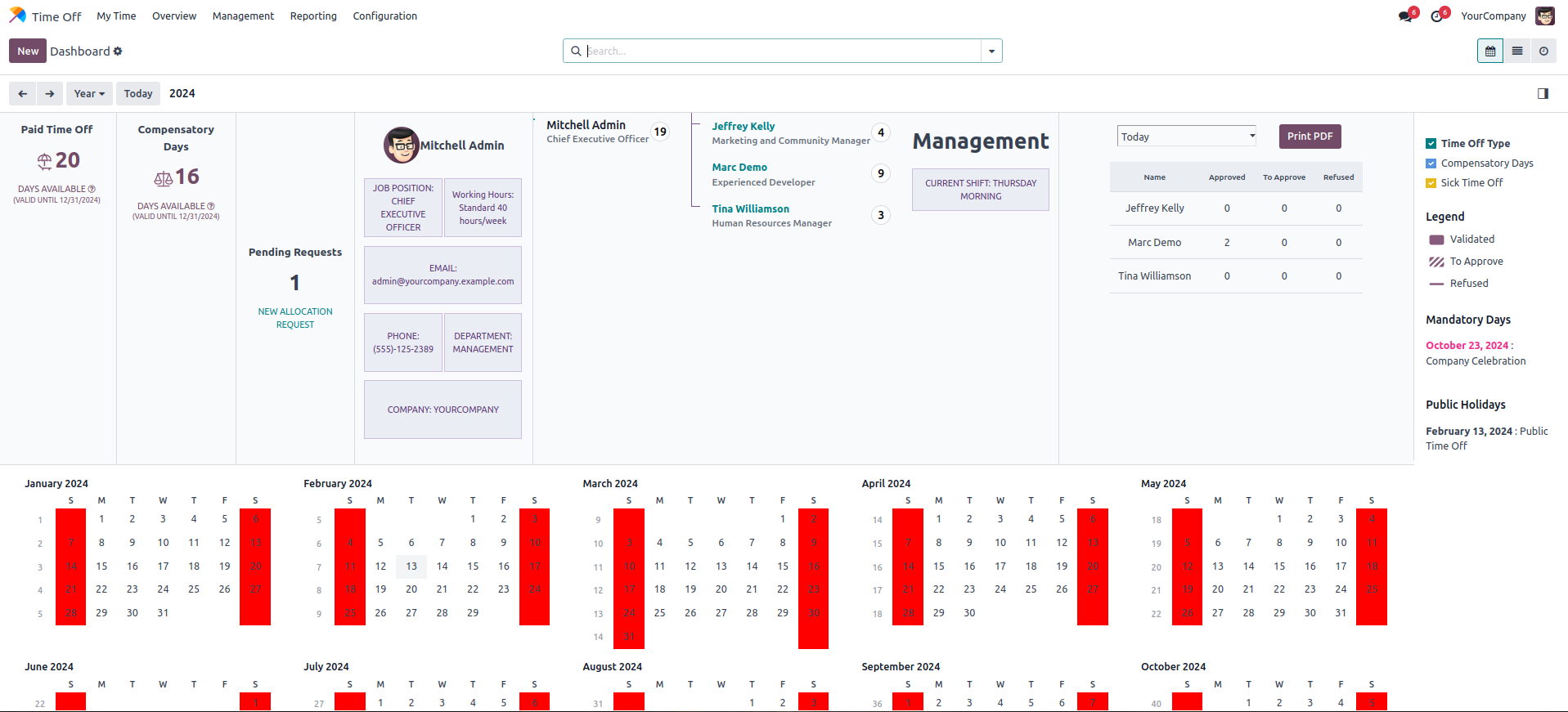
Task: Click the To Approve legend swatch
Action: coord(1436,262)
